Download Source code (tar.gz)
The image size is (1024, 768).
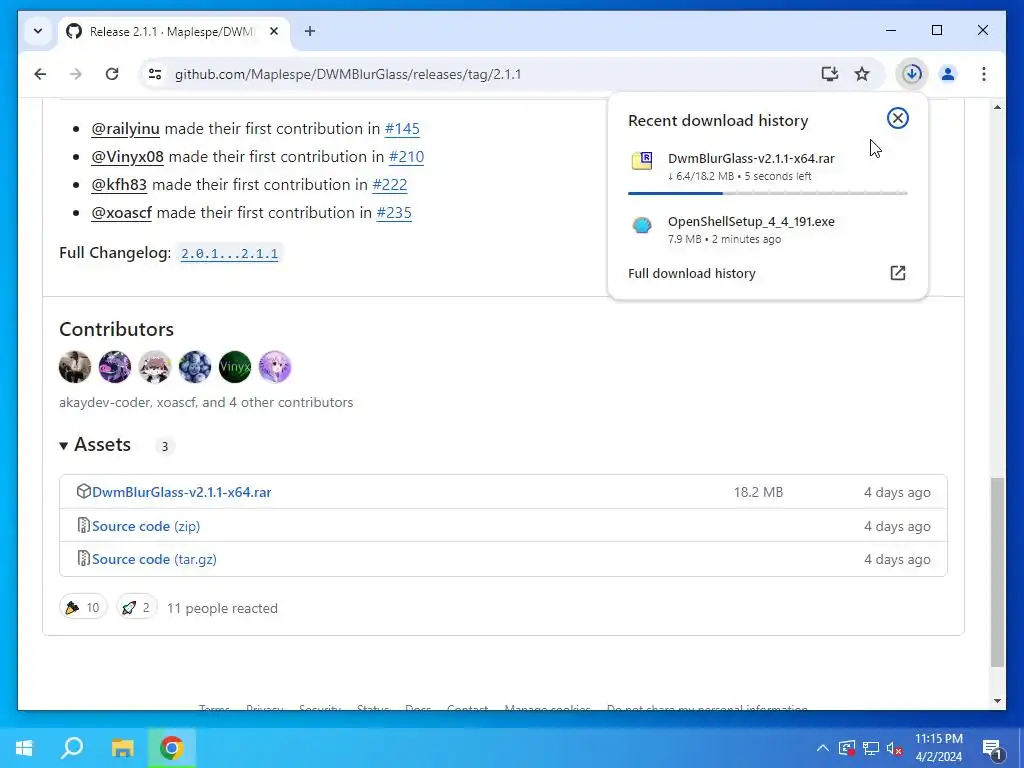[154, 560]
